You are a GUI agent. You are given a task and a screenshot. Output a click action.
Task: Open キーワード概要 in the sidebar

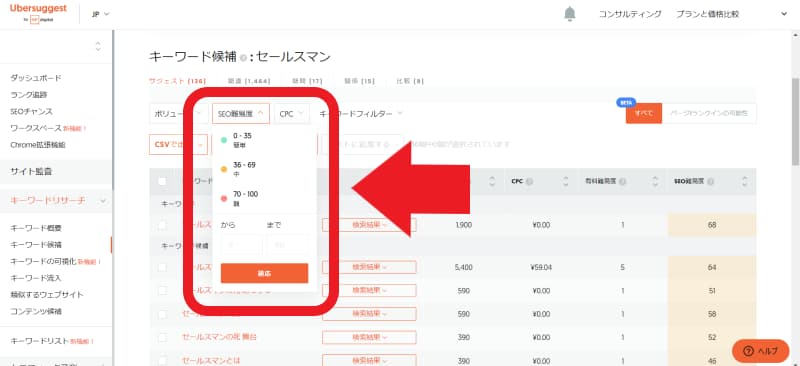tap(36, 228)
